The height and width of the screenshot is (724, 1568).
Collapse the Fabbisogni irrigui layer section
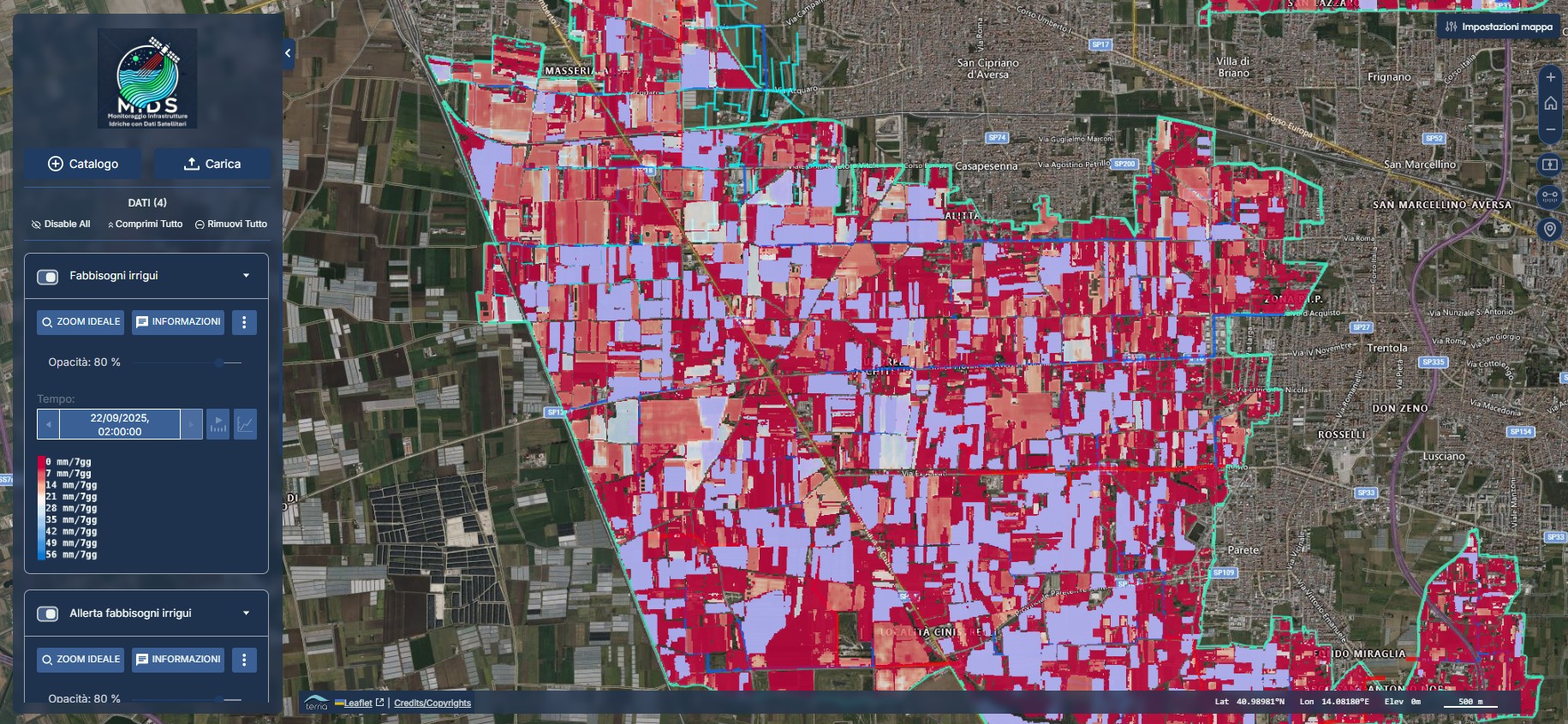(x=247, y=276)
